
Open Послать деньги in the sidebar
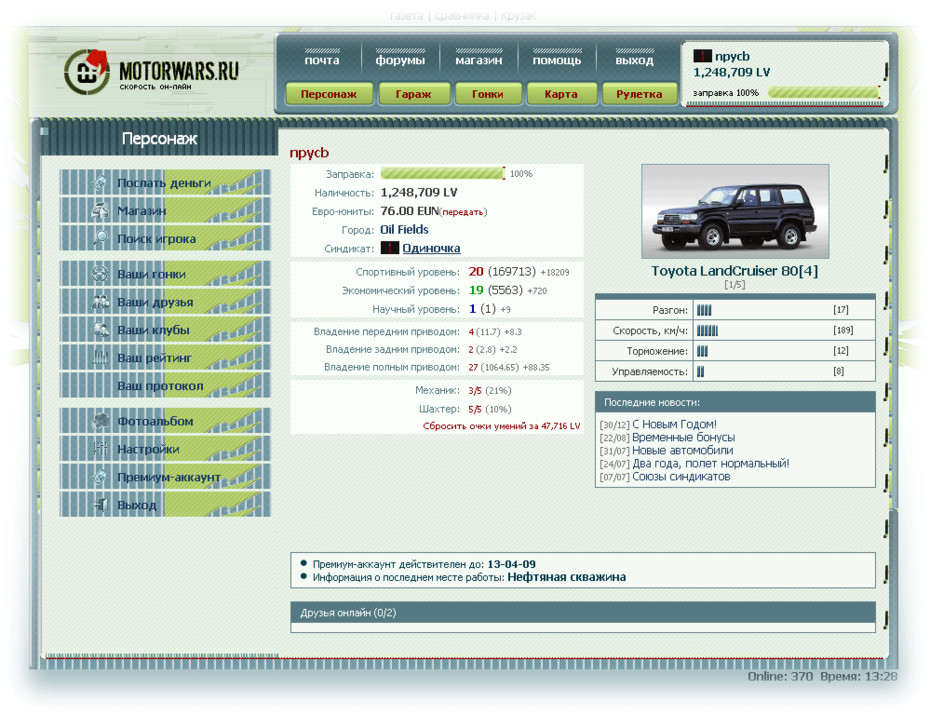[165, 183]
